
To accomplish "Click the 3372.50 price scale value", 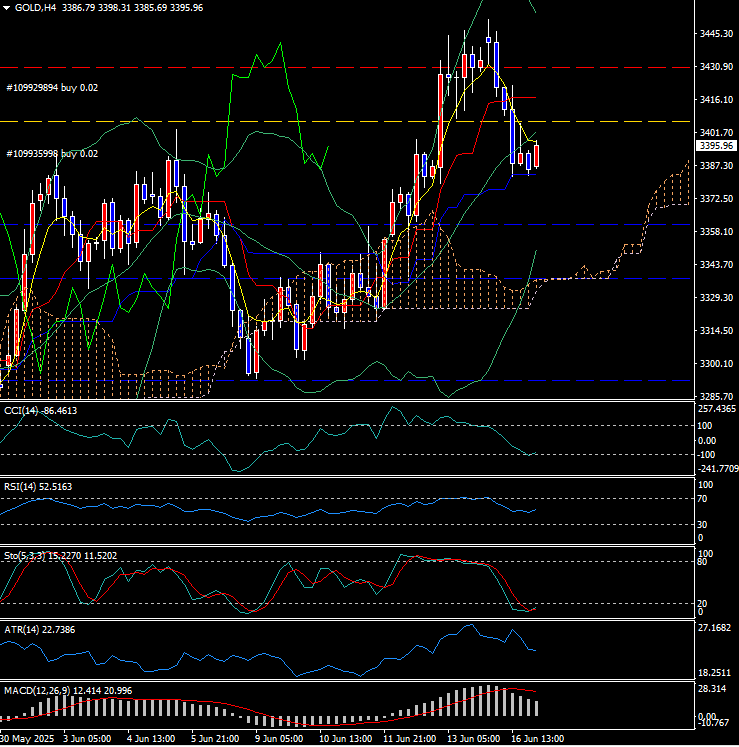I will (x=716, y=198).
